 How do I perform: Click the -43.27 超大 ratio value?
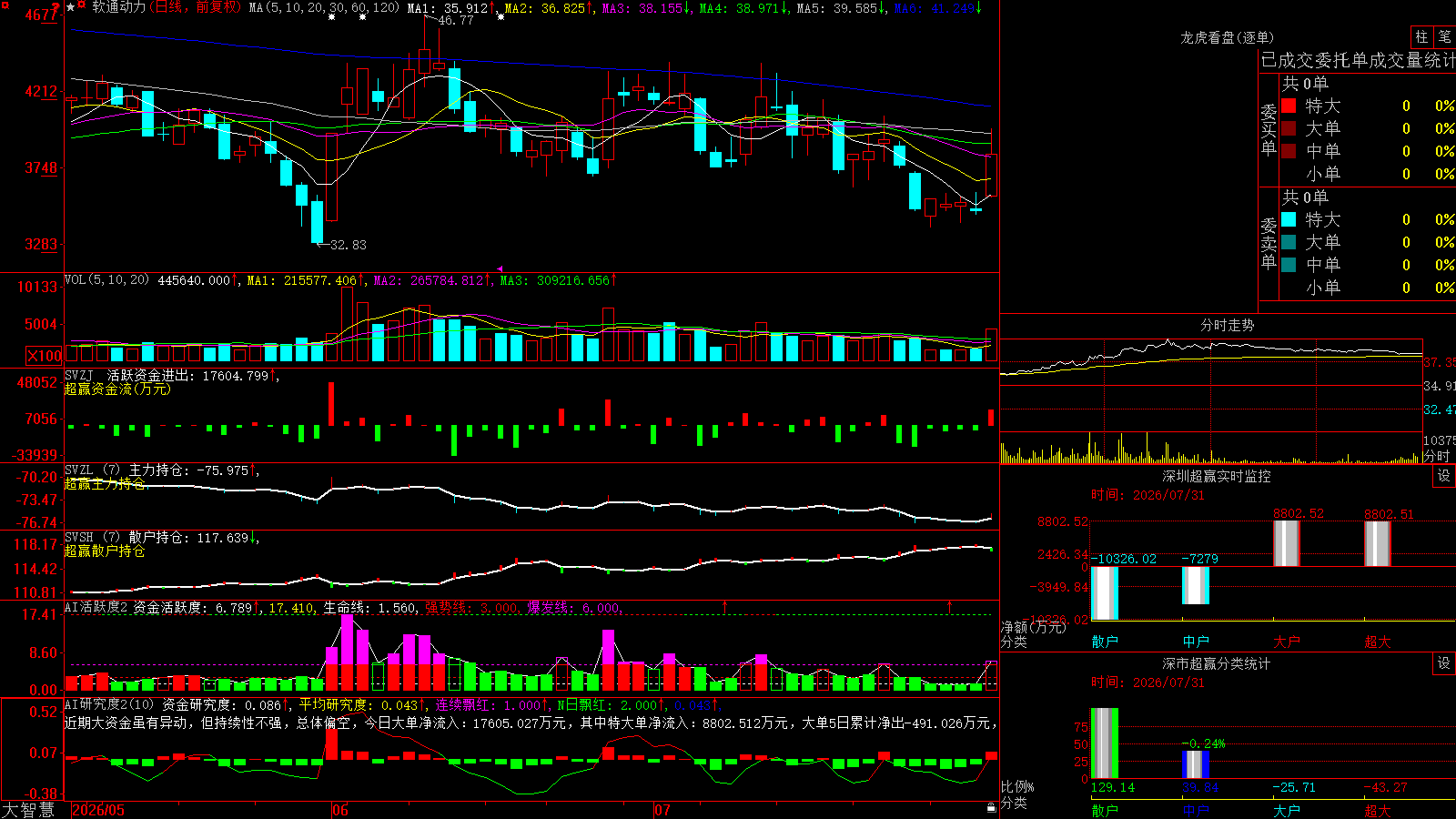[1385, 787]
